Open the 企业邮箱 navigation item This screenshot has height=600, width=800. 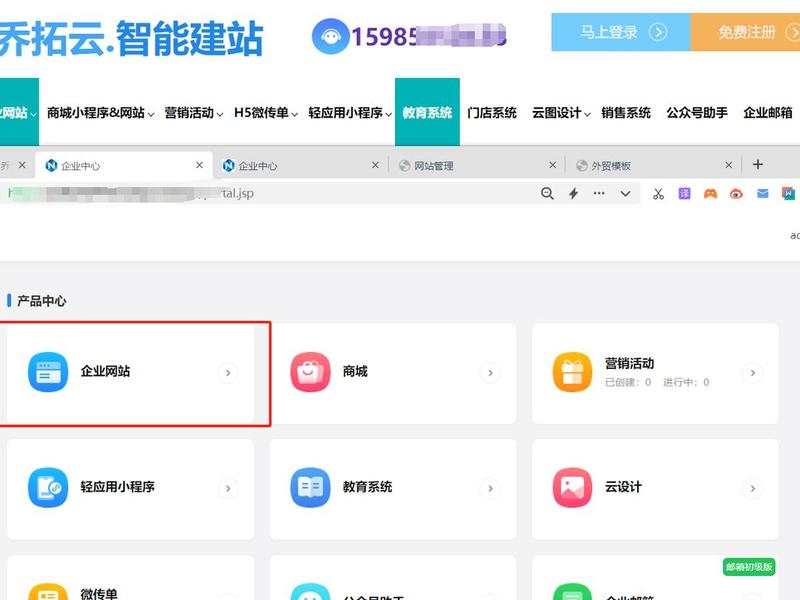click(768, 113)
